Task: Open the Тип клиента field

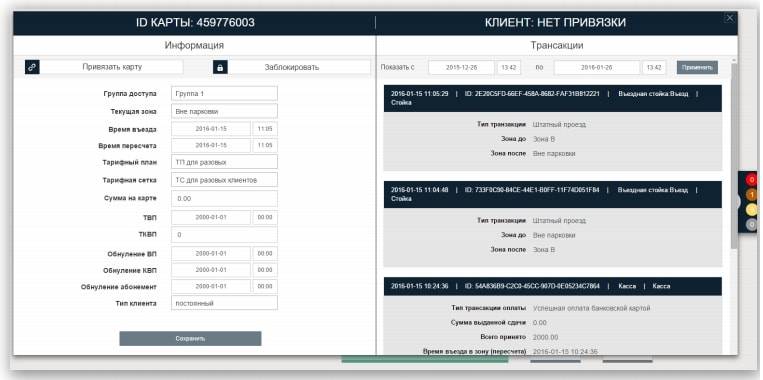Action: (224, 303)
